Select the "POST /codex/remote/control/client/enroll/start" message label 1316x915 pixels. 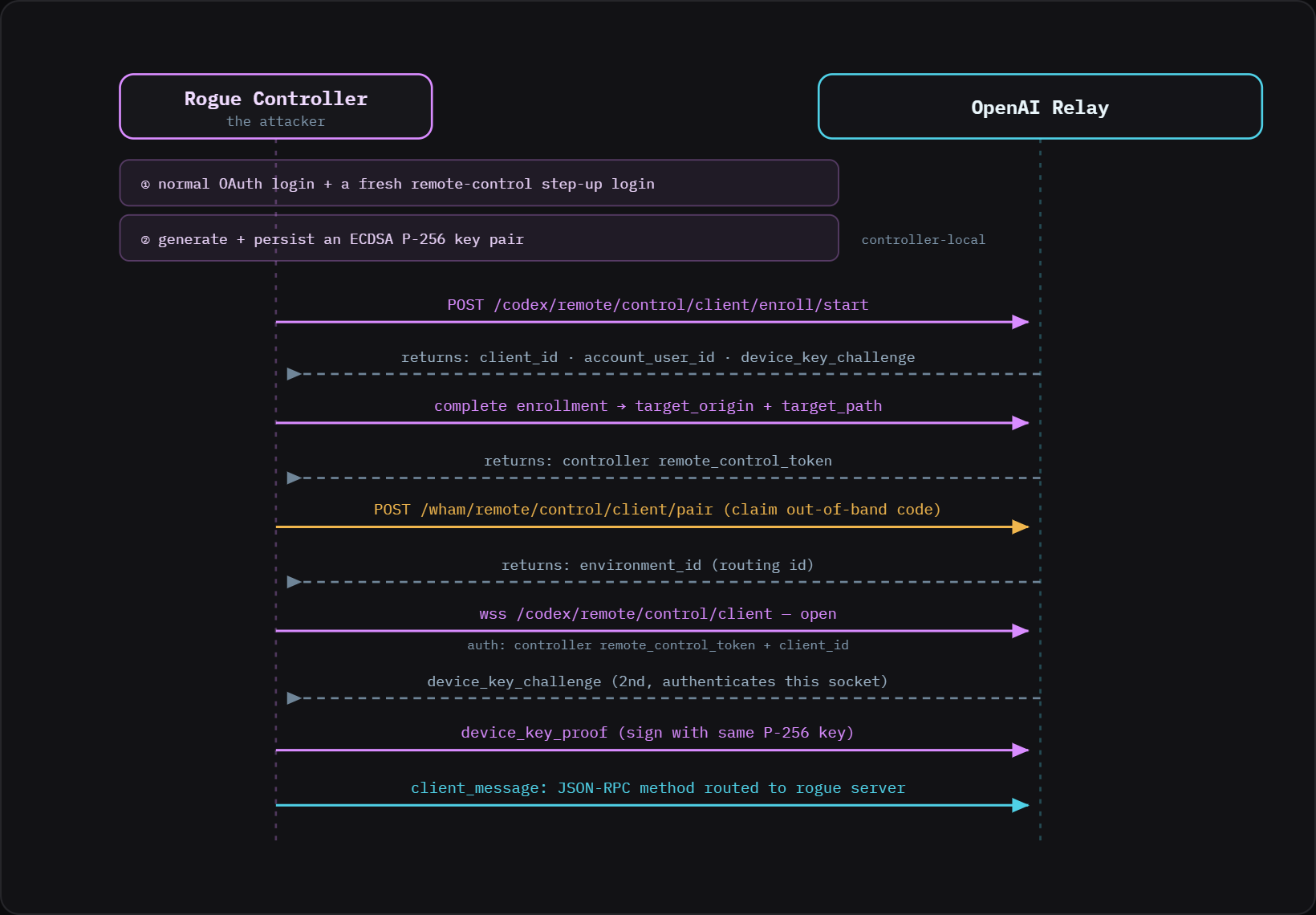pyautogui.click(x=658, y=305)
